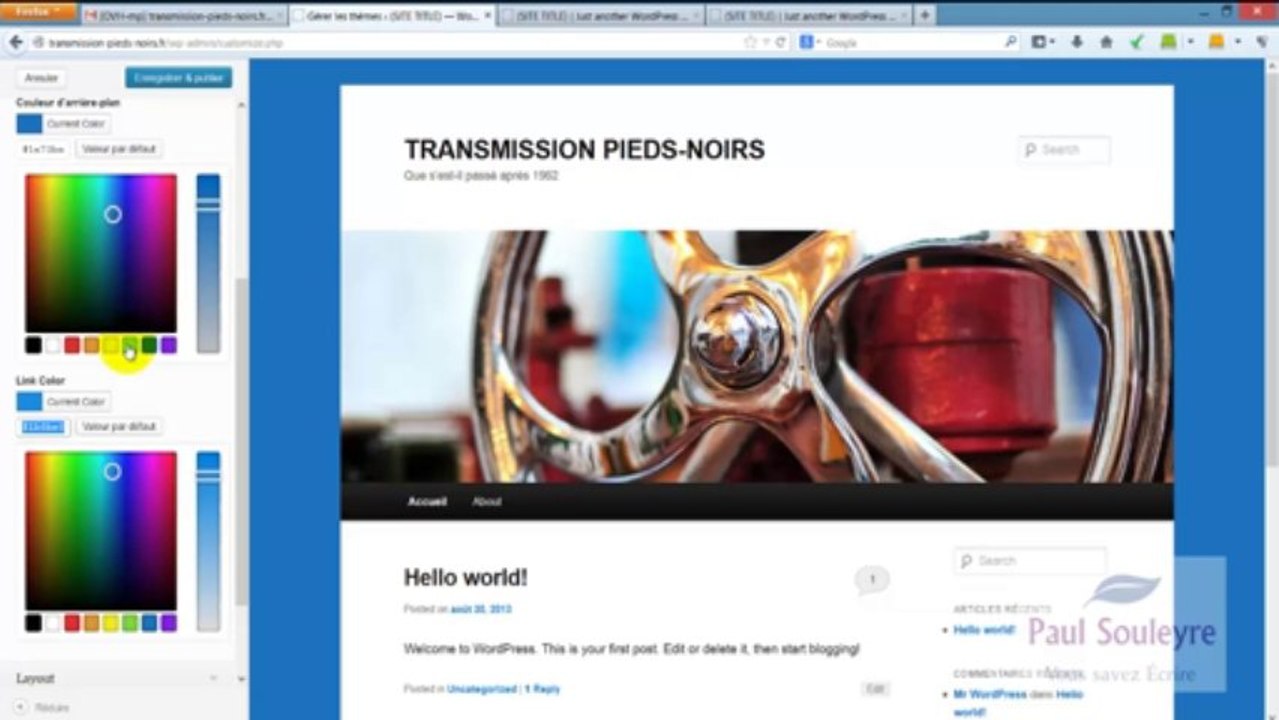Viewport: 1279px width, 720px height.
Task: Open the Uncategorized category link
Action: coord(482,689)
